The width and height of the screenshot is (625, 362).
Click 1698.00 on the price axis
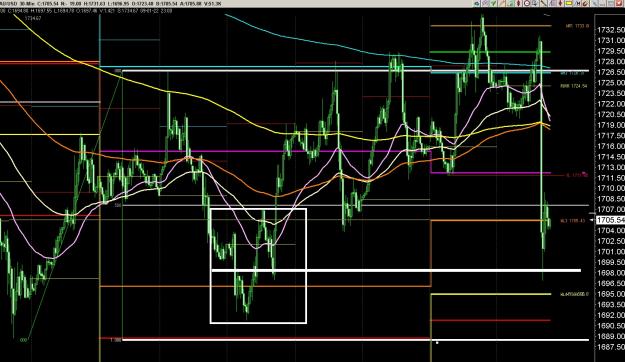[x=611, y=273]
